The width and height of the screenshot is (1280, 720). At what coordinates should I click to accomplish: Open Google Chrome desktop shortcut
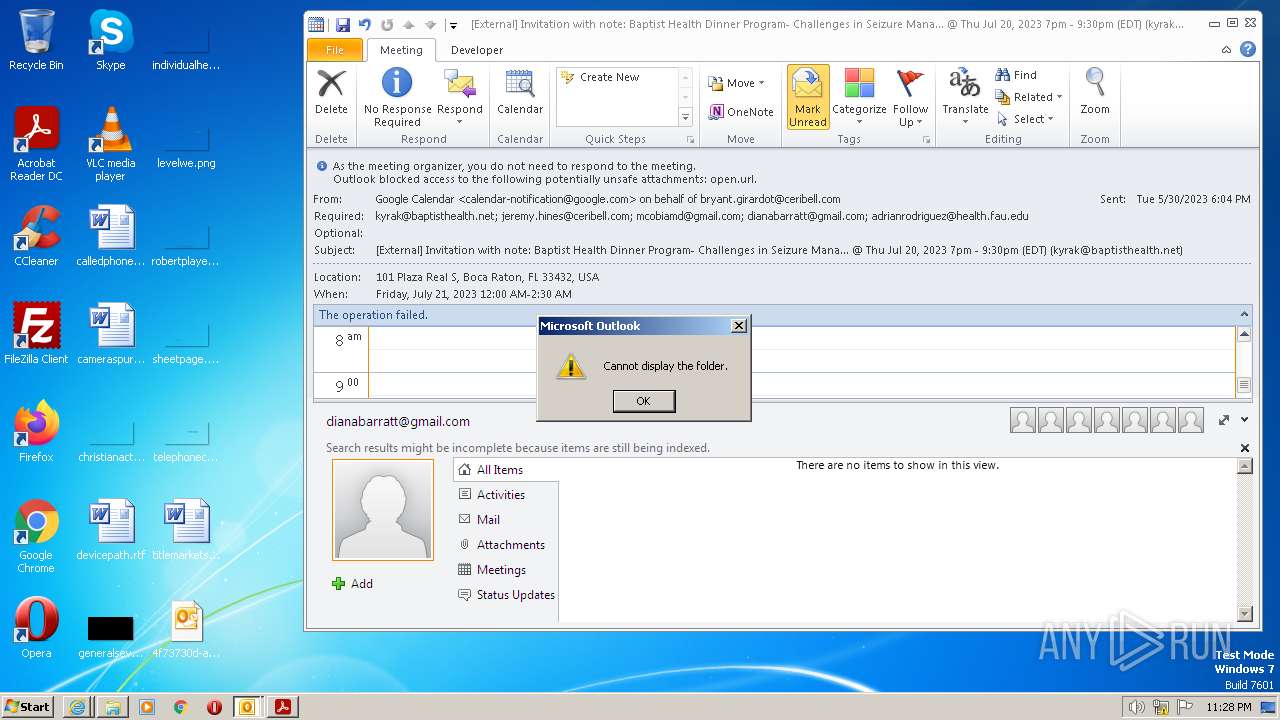point(36,536)
